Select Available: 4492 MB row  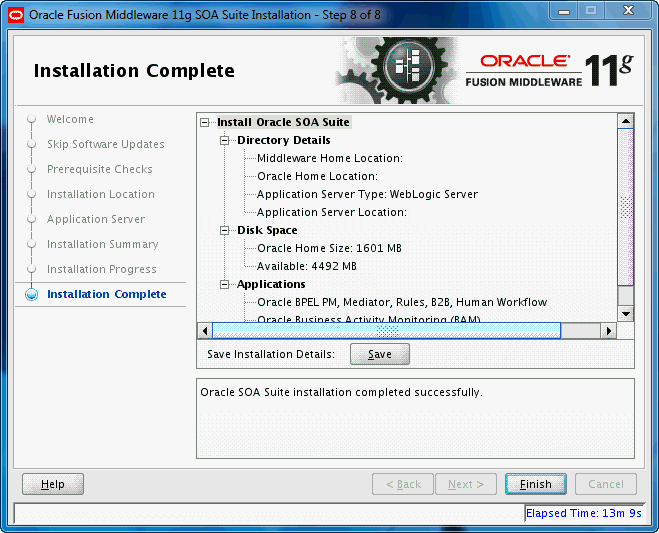pos(307,266)
